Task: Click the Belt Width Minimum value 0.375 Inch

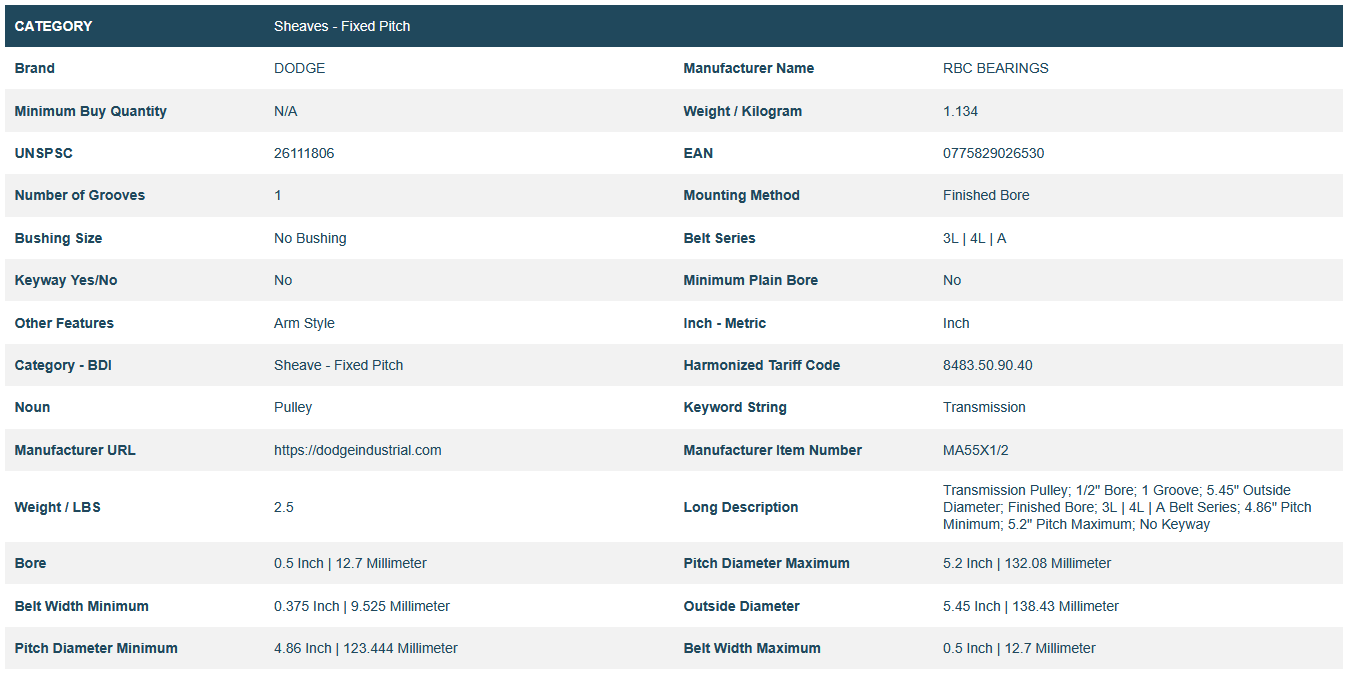Action: point(361,606)
